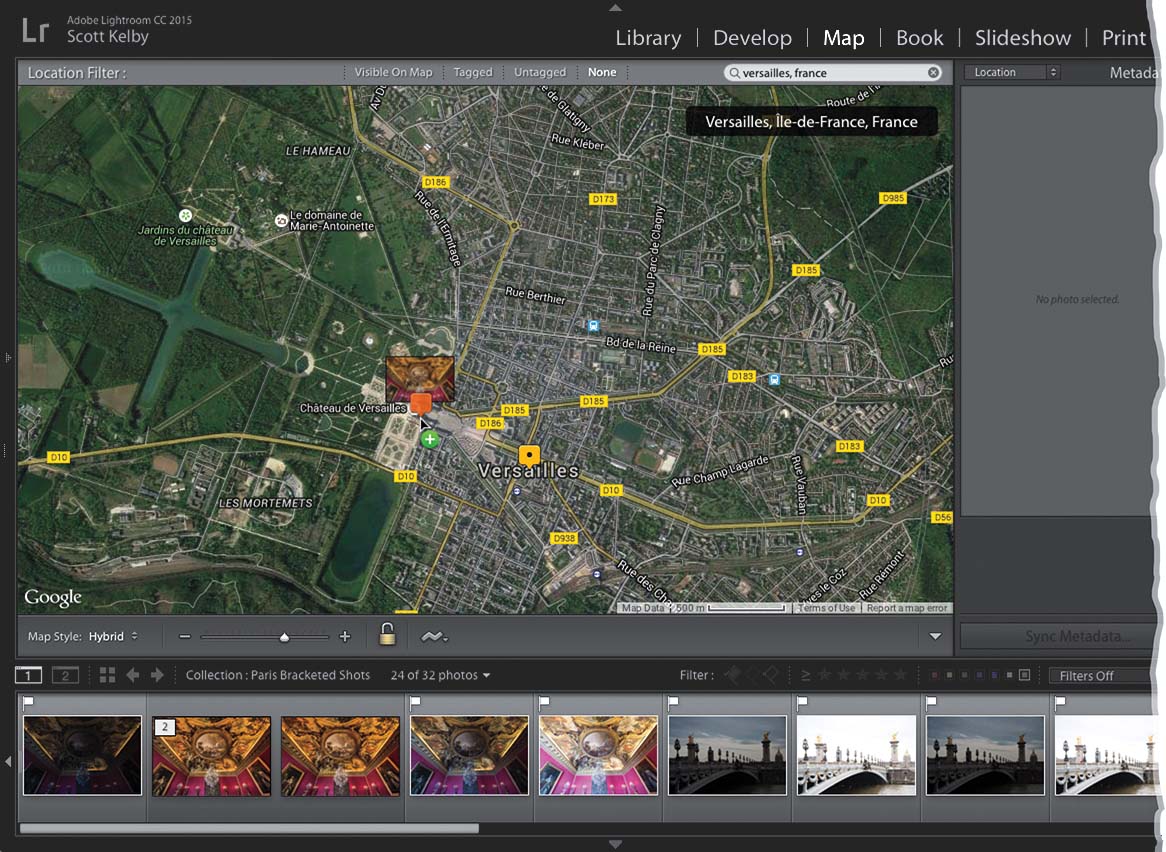Turn on the Visible On Map filter
Viewport: 1166px width, 852px height.
click(x=393, y=73)
